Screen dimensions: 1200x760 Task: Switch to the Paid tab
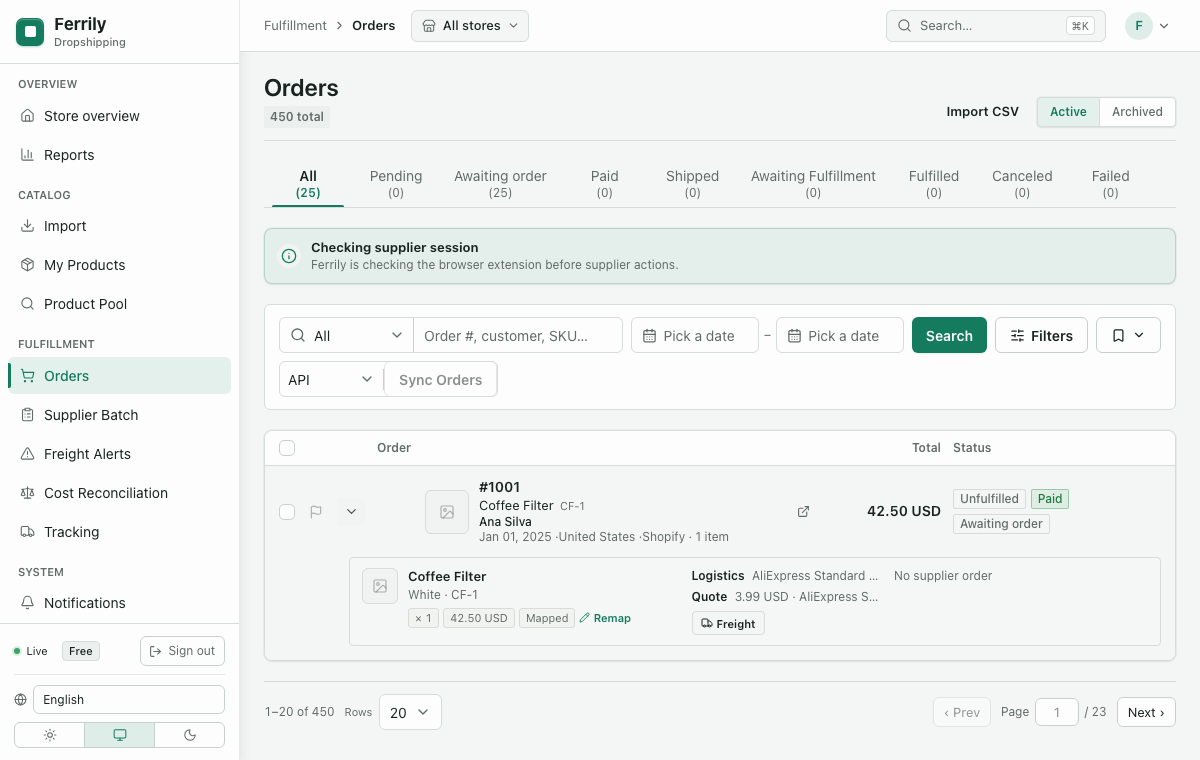click(605, 184)
